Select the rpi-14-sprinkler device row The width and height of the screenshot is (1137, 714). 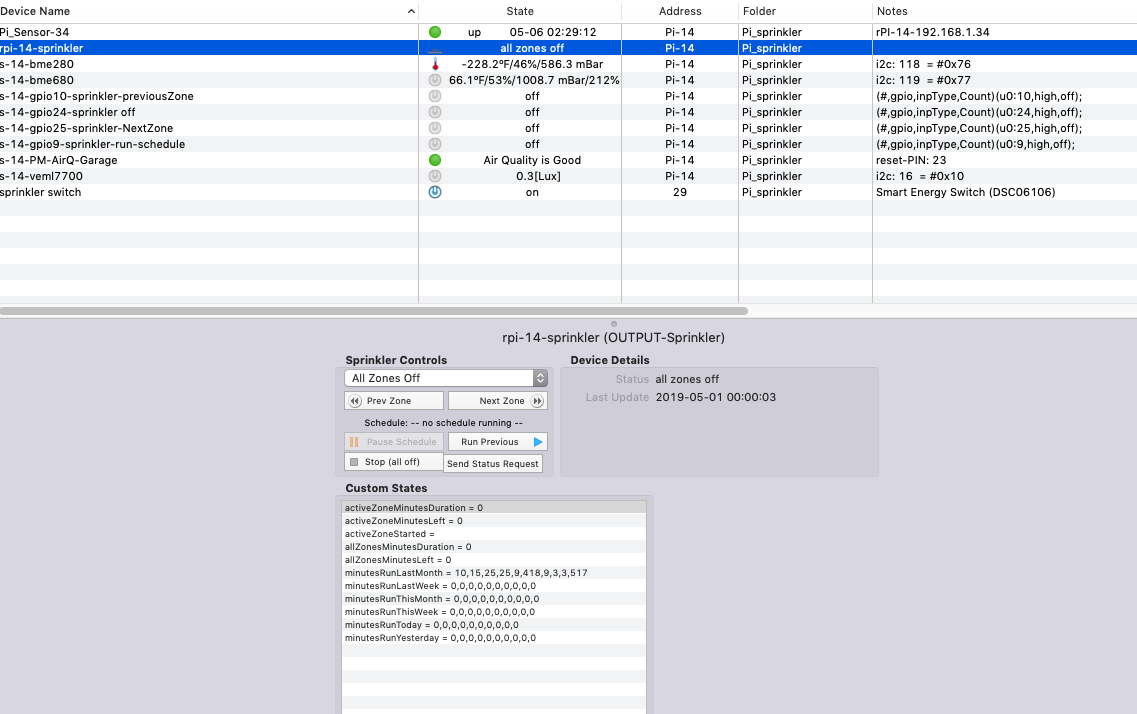pyautogui.click(x=568, y=48)
